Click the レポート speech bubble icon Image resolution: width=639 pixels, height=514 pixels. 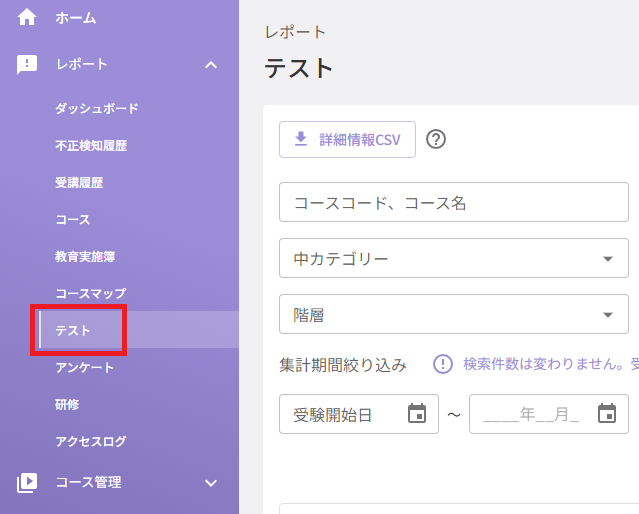click(x=27, y=64)
